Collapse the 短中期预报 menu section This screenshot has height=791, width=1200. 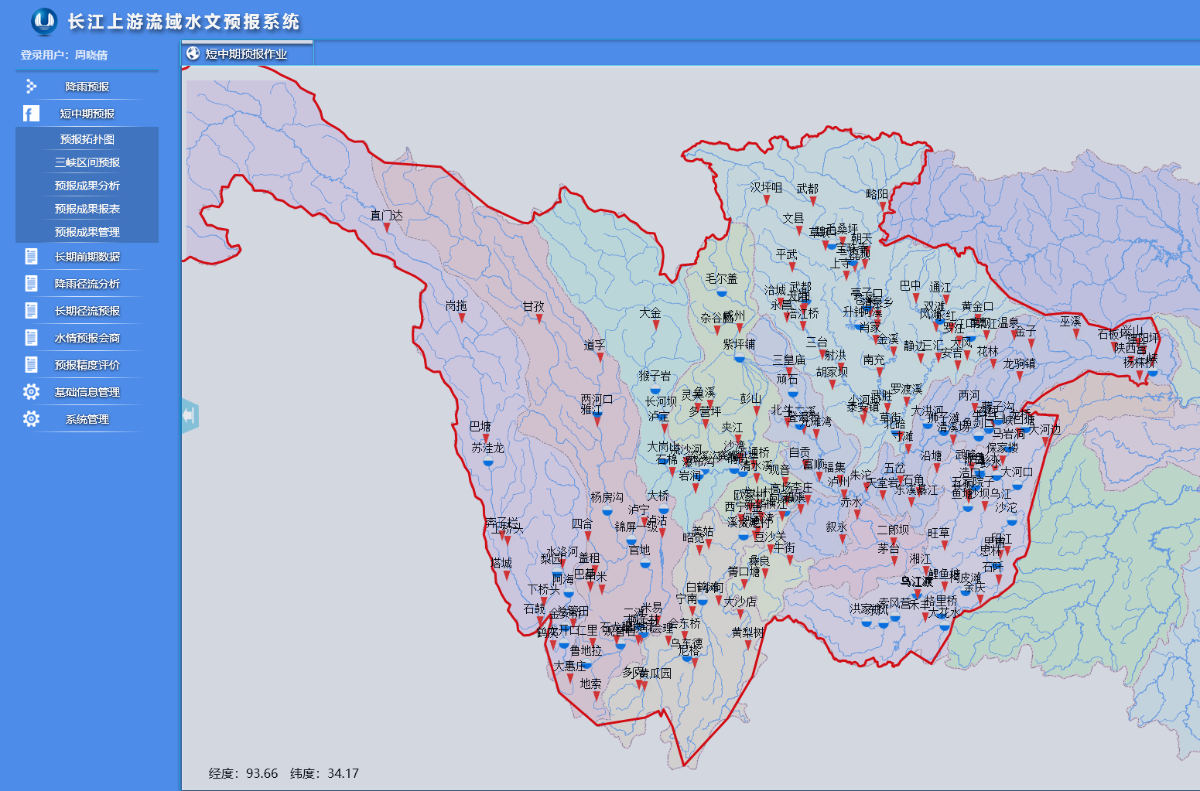87,114
